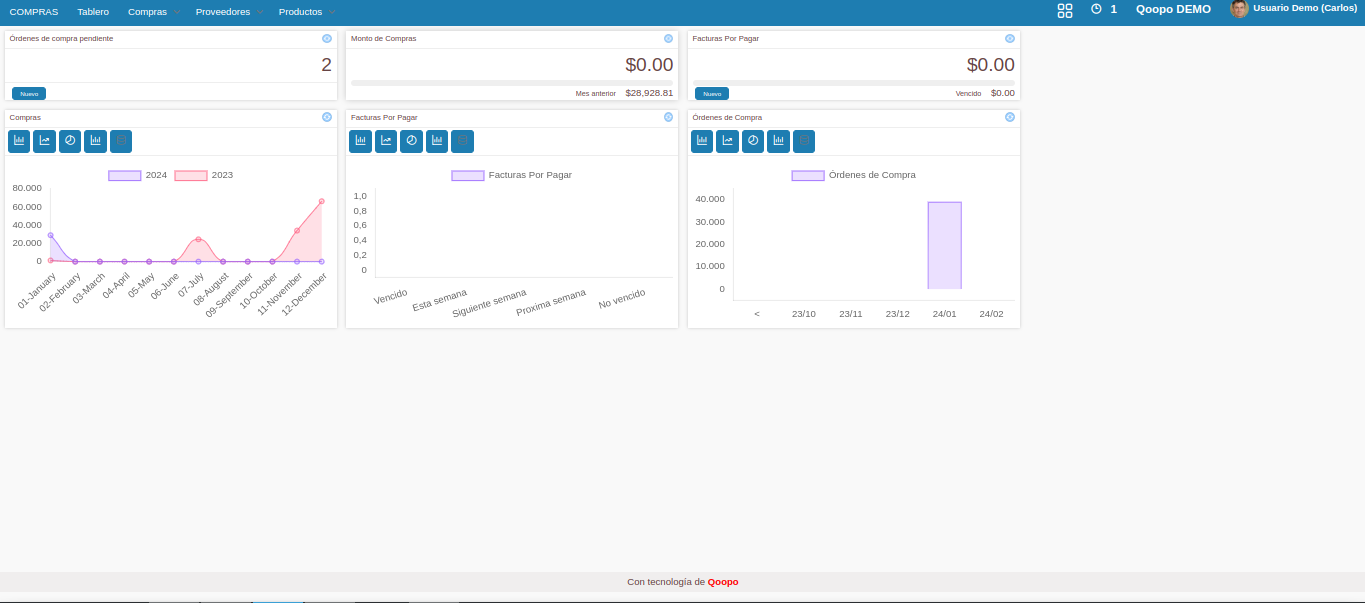The width and height of the screenshot is (1365, 603).
Task: Select bar chart icon in Facturas Por Pagar
Action: [x=360, y=141]
